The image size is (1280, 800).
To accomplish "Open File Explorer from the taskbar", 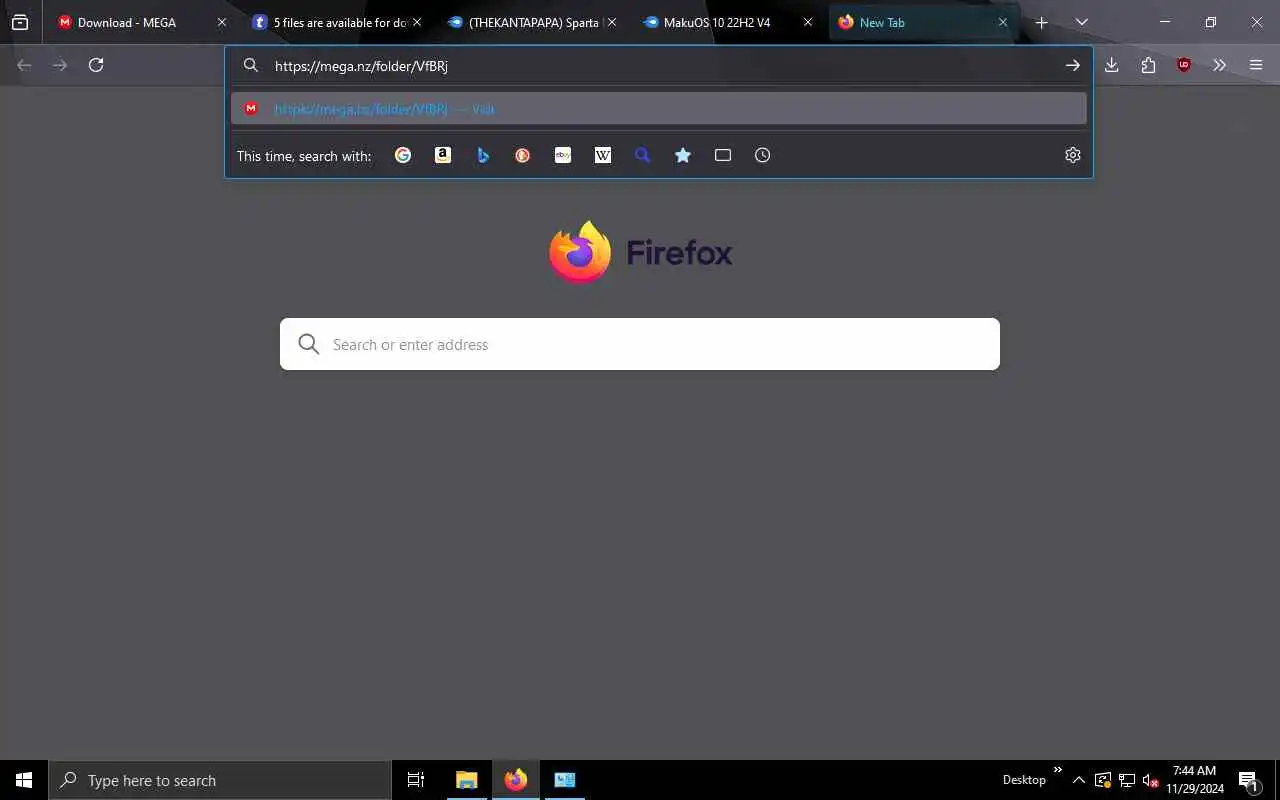I will [466, 780].
